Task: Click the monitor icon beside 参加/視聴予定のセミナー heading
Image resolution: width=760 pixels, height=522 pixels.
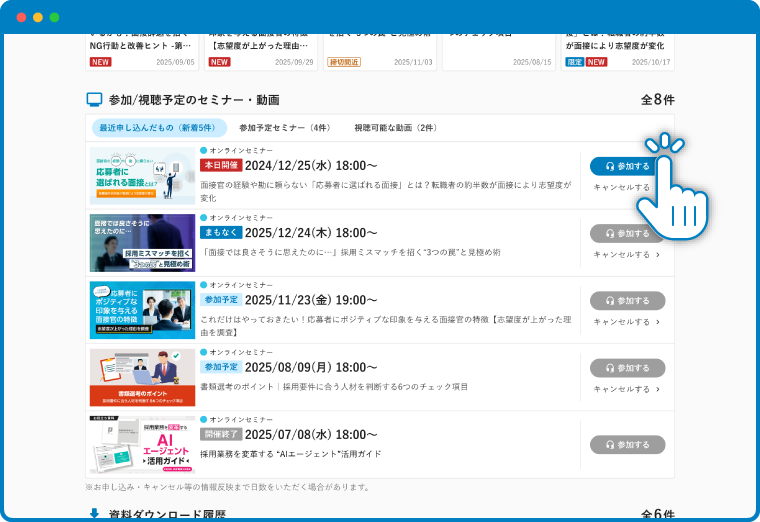Action: 94,100
